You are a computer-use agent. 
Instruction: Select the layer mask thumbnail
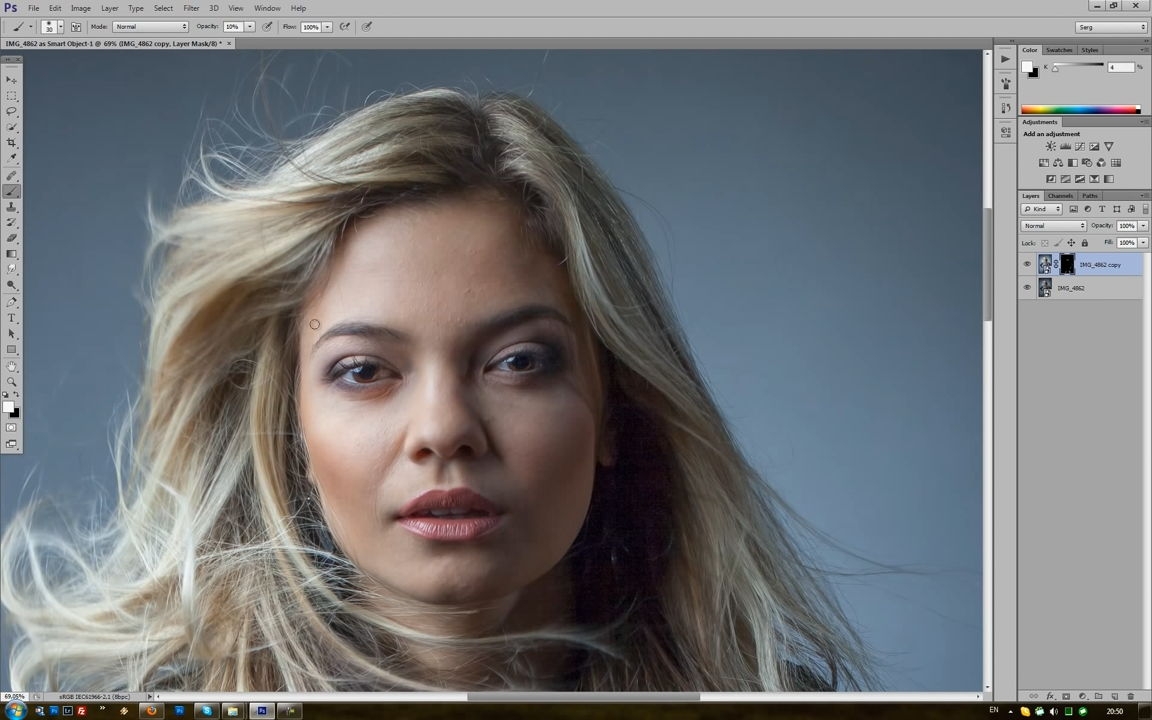point(1067,264)
